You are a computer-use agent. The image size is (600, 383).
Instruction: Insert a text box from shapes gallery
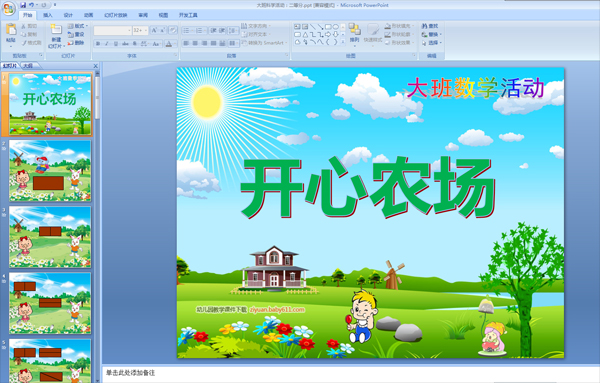tap(297, 27)
